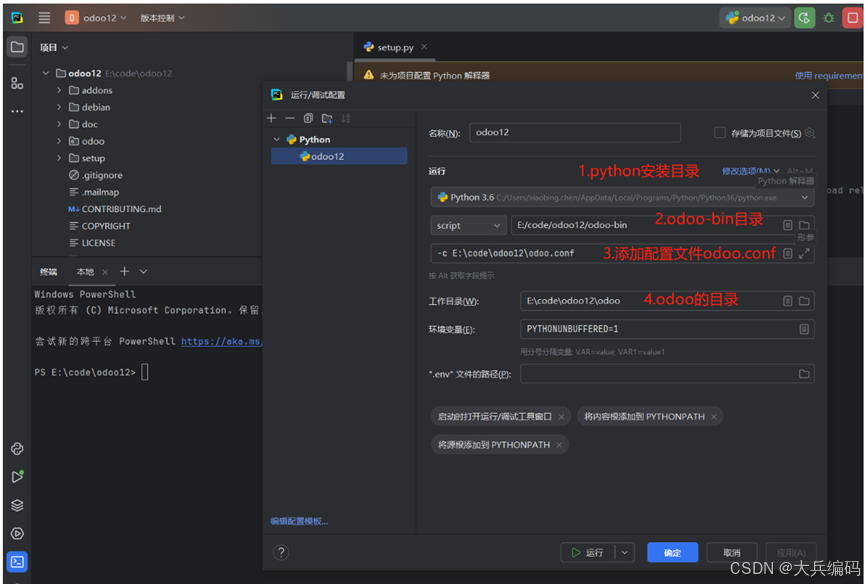Open the Services tool window
Screen dimensions: 865x584
[x=17, y=533]
